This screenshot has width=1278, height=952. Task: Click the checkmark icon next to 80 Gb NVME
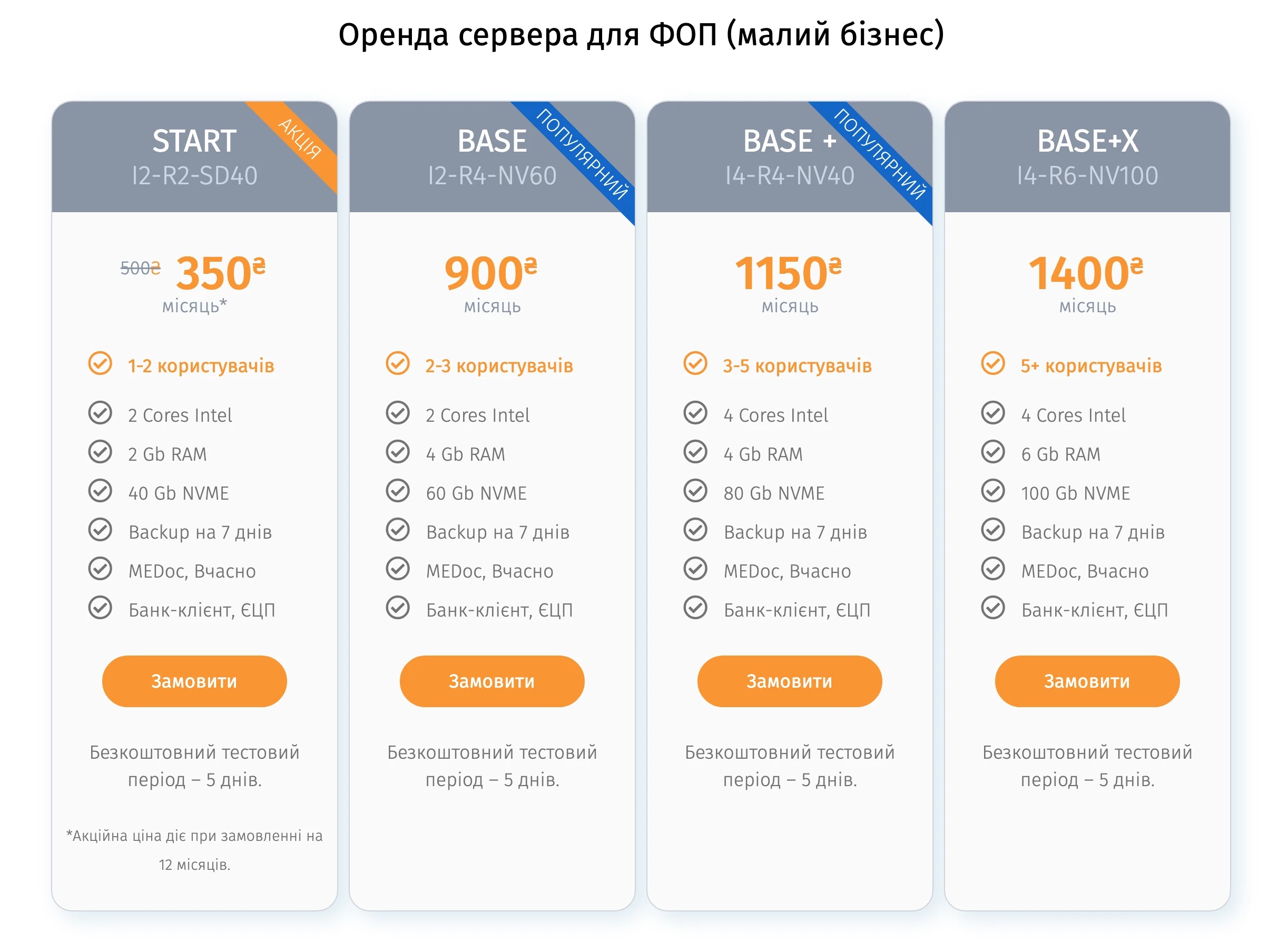point(695,490)
